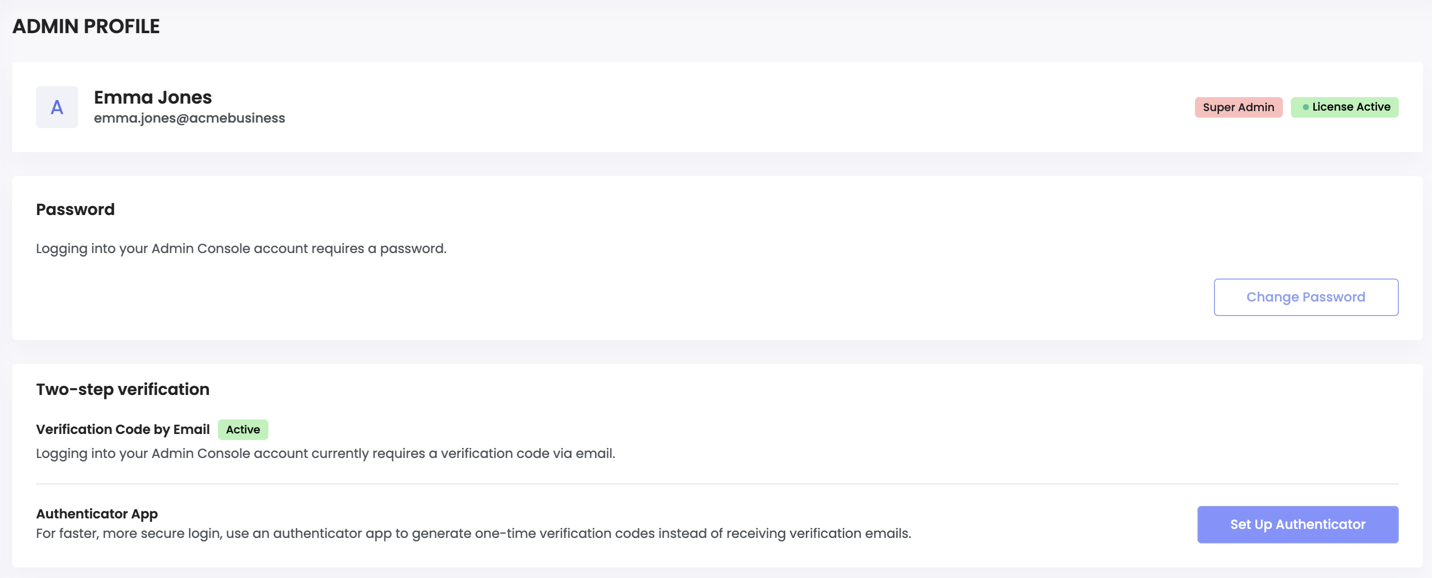The image size is (1433, 578).
Task: Click the Change Password button
Action: tap(1306, 297)
